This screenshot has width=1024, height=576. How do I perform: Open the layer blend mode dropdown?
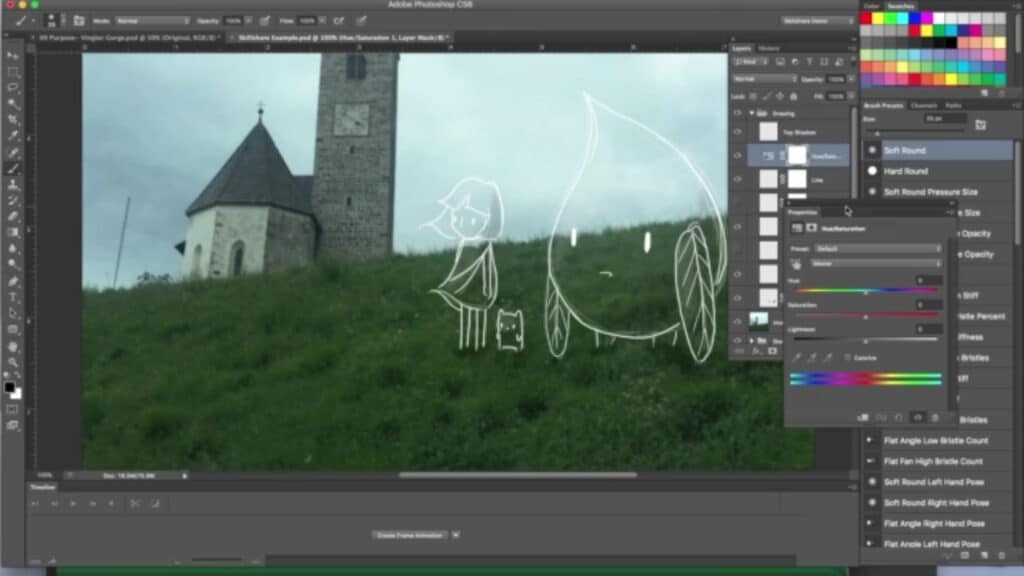coord(765,79)
